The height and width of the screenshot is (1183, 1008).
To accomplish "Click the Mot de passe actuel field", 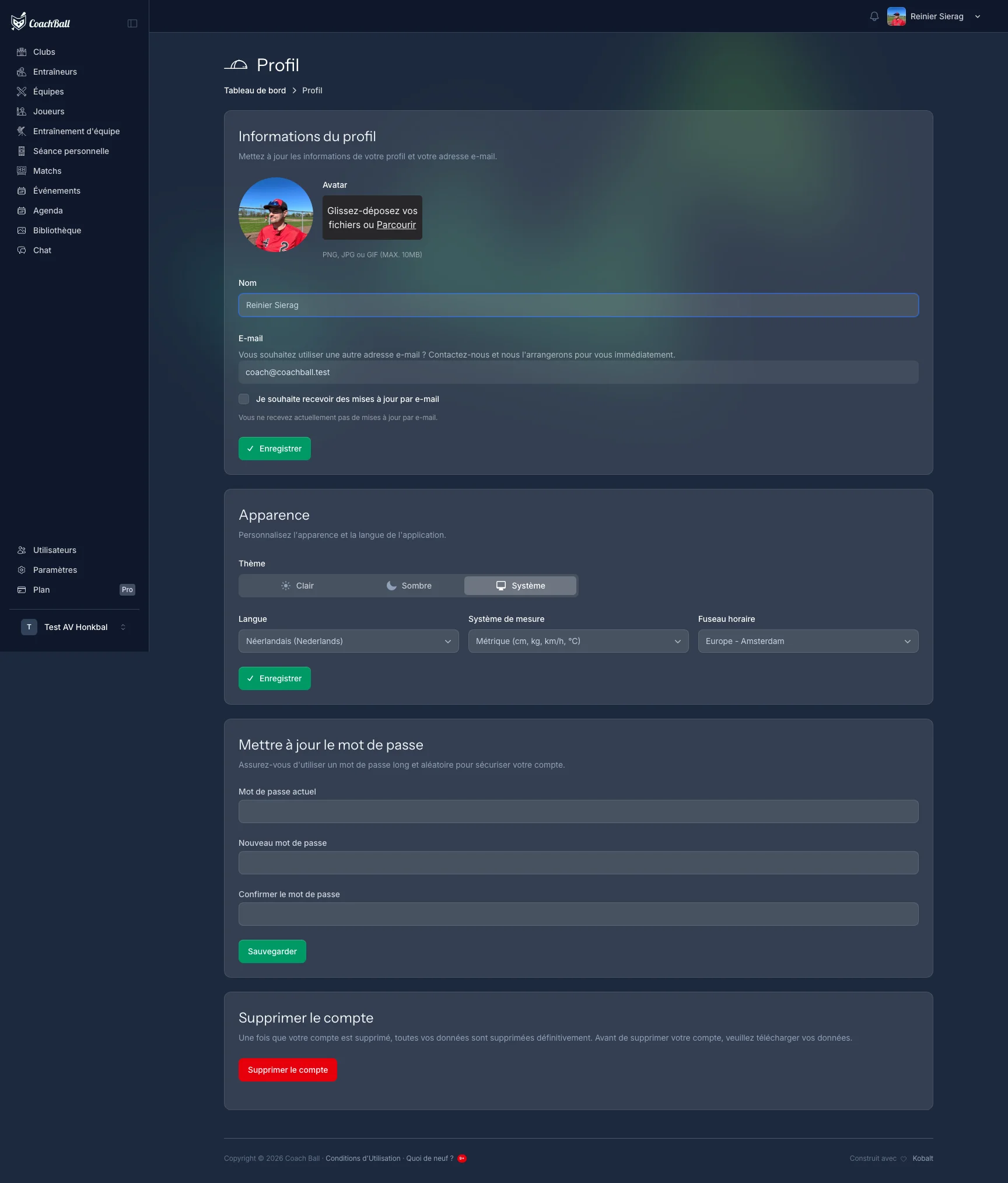I will 578,811.
